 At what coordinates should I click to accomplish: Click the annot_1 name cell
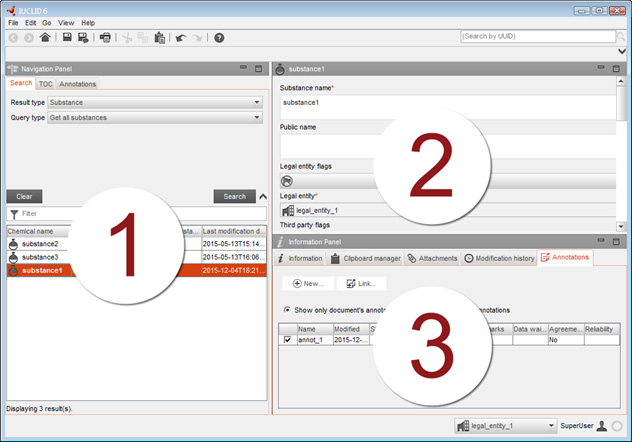point(315,340)
